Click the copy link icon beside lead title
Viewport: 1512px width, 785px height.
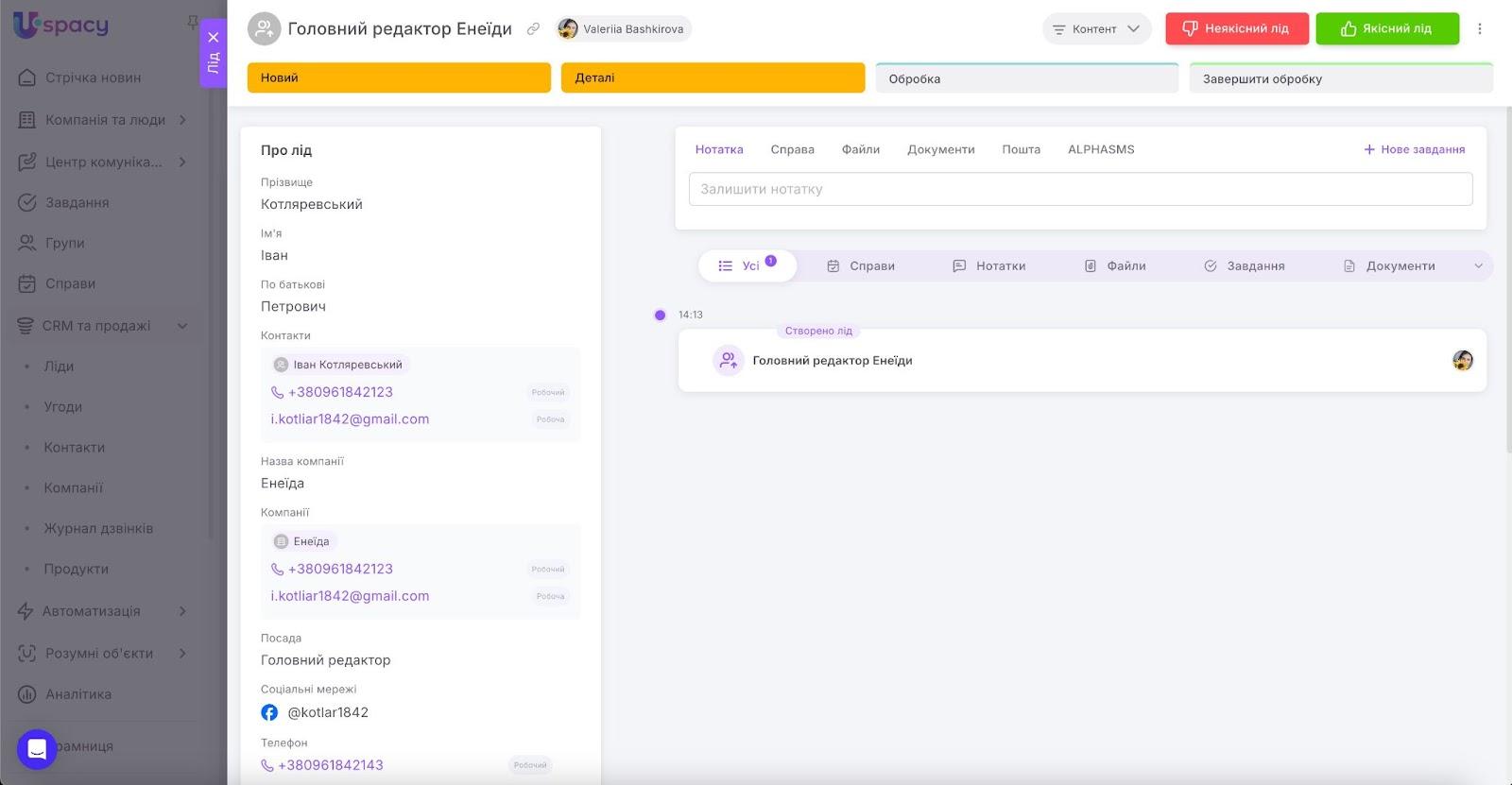[533, 29]
